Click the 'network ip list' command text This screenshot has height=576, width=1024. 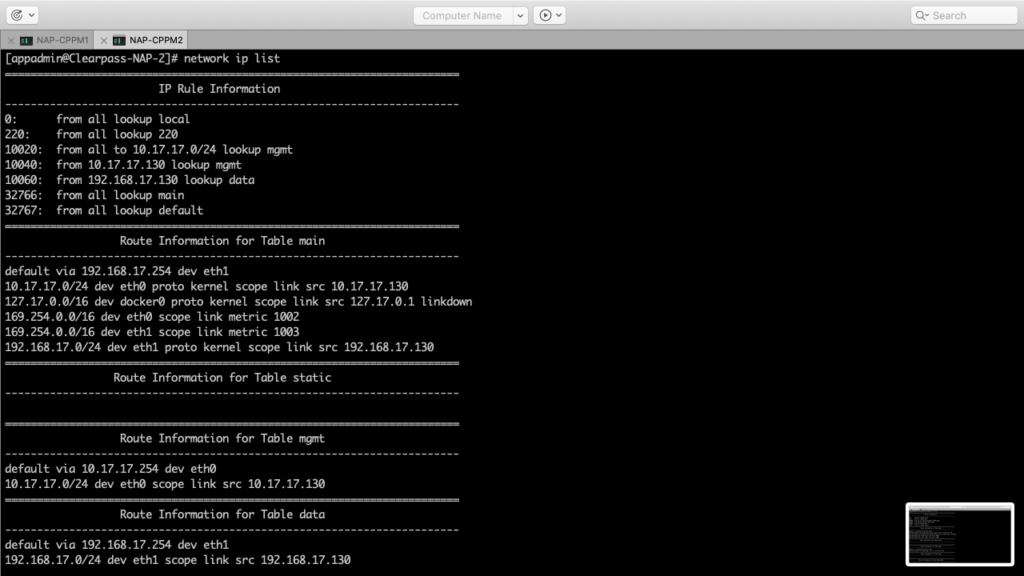232,59
